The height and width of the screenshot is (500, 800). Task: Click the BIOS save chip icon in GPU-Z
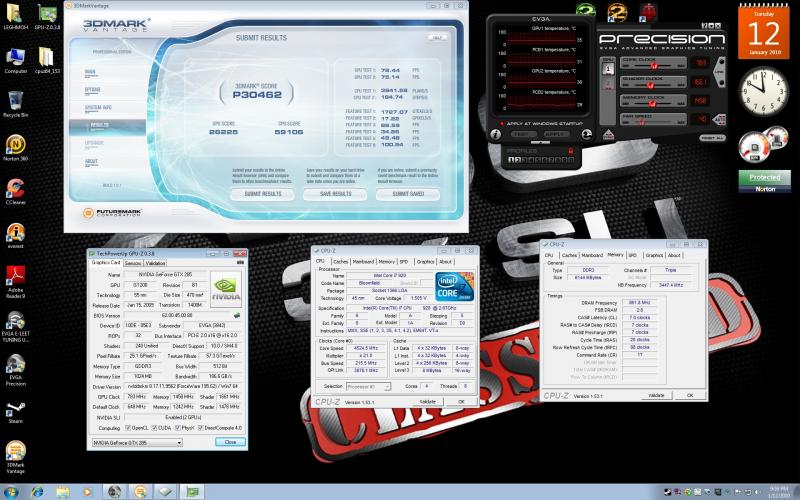[237, 316]
